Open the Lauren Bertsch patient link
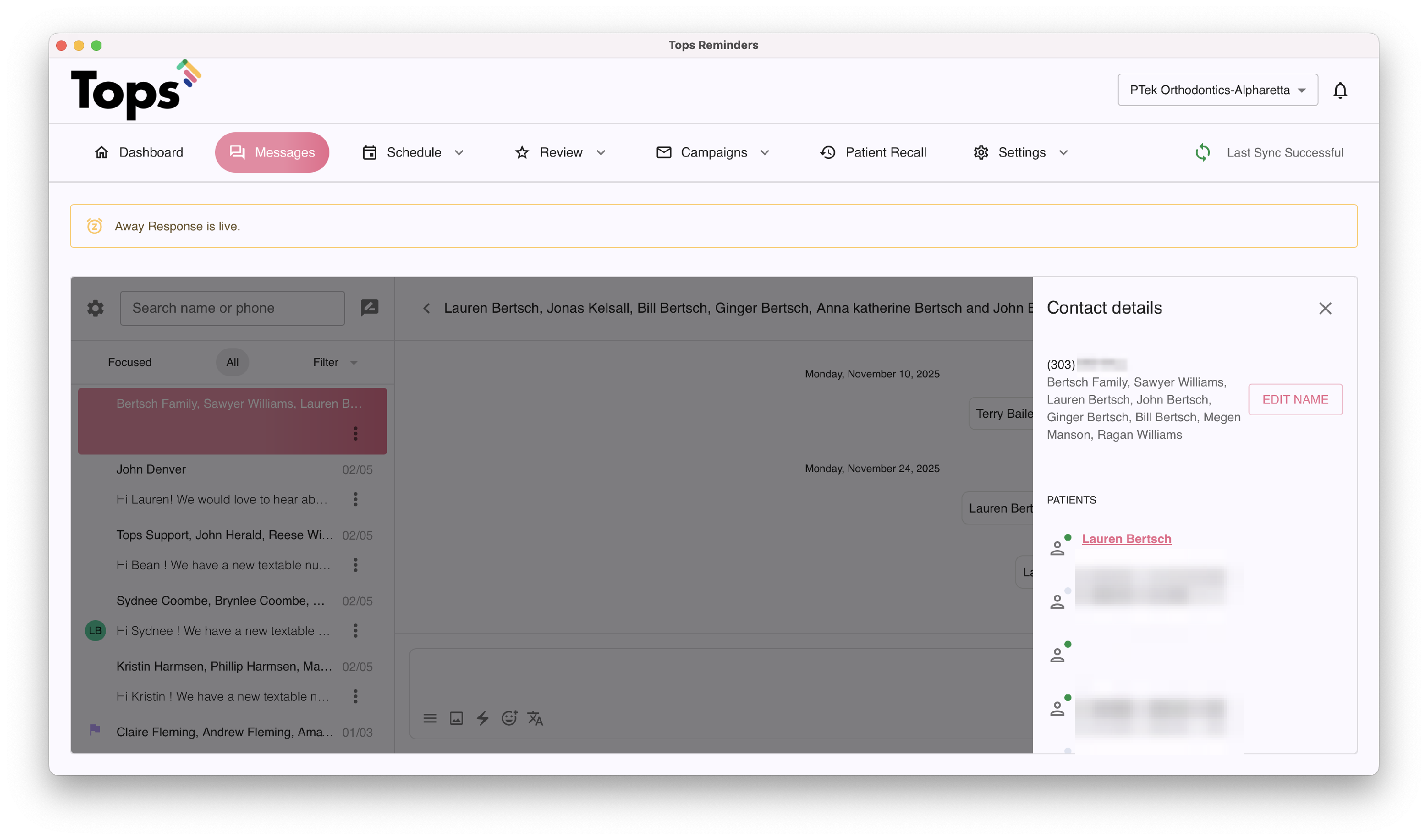The image size is (1428, 840). (x=1126, y=539)
